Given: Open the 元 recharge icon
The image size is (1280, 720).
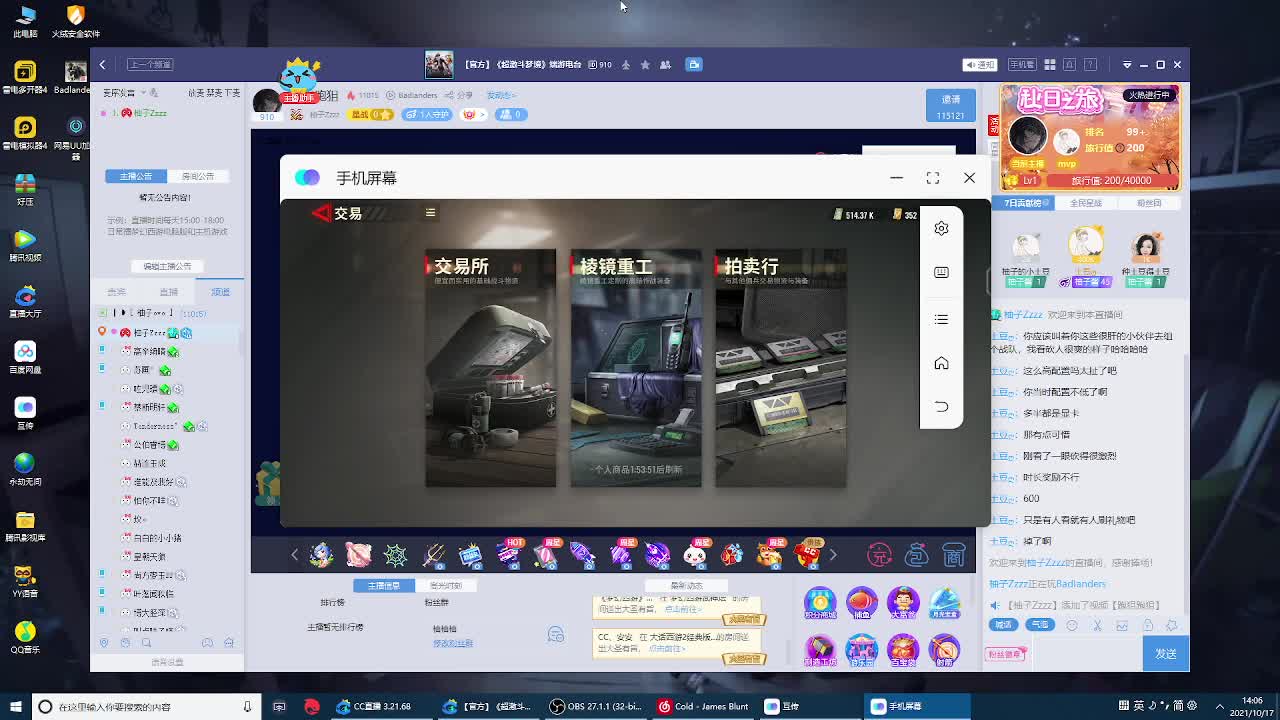Looking at the screenshot, I should pos(879,555).
